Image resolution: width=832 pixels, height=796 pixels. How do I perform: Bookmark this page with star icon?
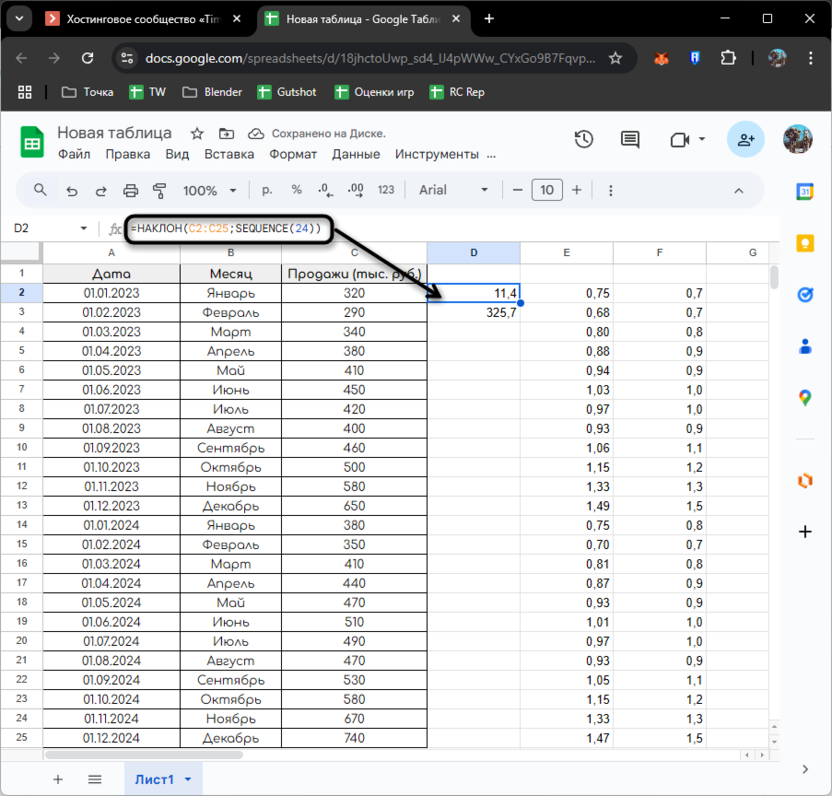coord(616,58)
